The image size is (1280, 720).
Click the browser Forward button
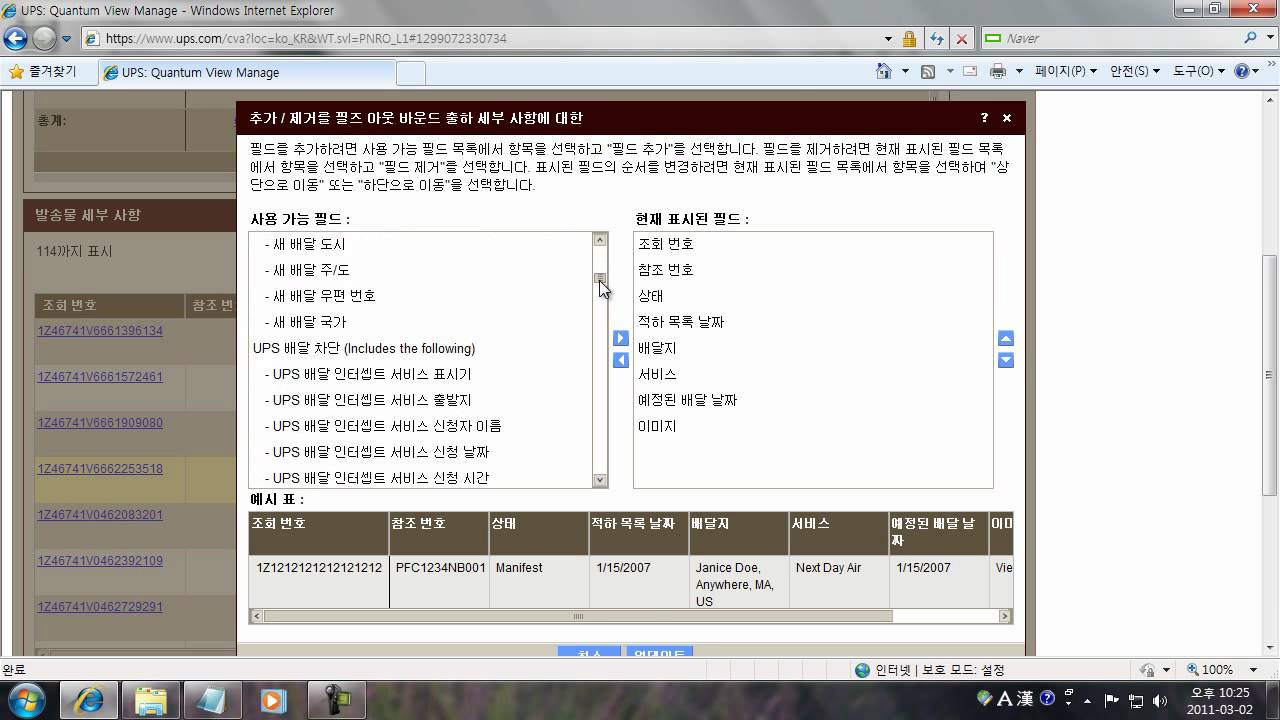point(44,39)
